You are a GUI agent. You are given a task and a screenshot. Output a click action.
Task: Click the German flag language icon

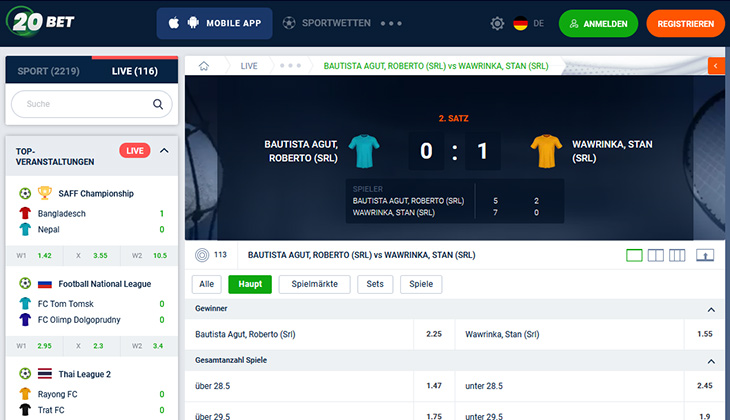pos(520,23)
